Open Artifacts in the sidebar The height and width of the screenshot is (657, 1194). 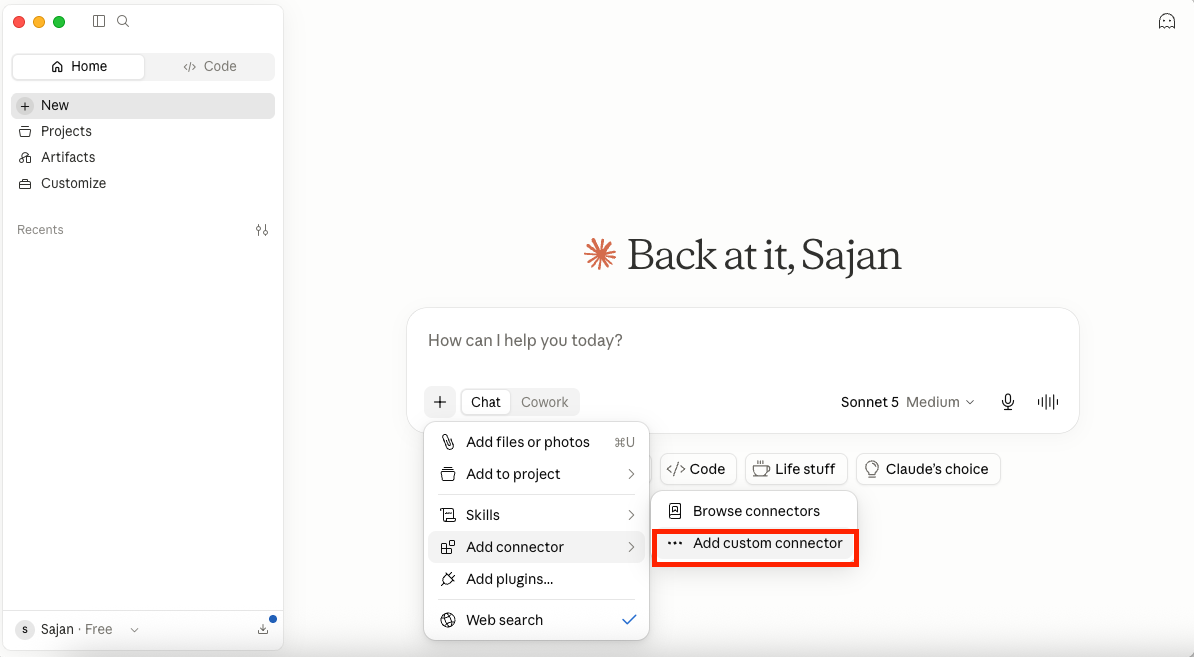coord(143,158)
